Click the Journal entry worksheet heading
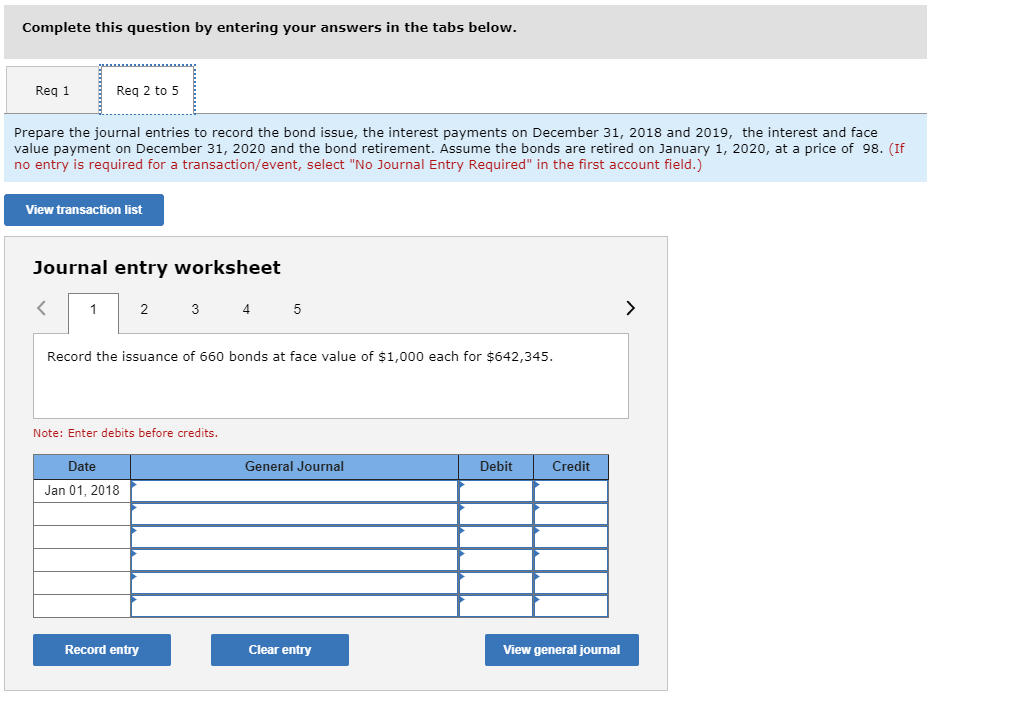The image size is (1029, 712). [x=157, y=268]
